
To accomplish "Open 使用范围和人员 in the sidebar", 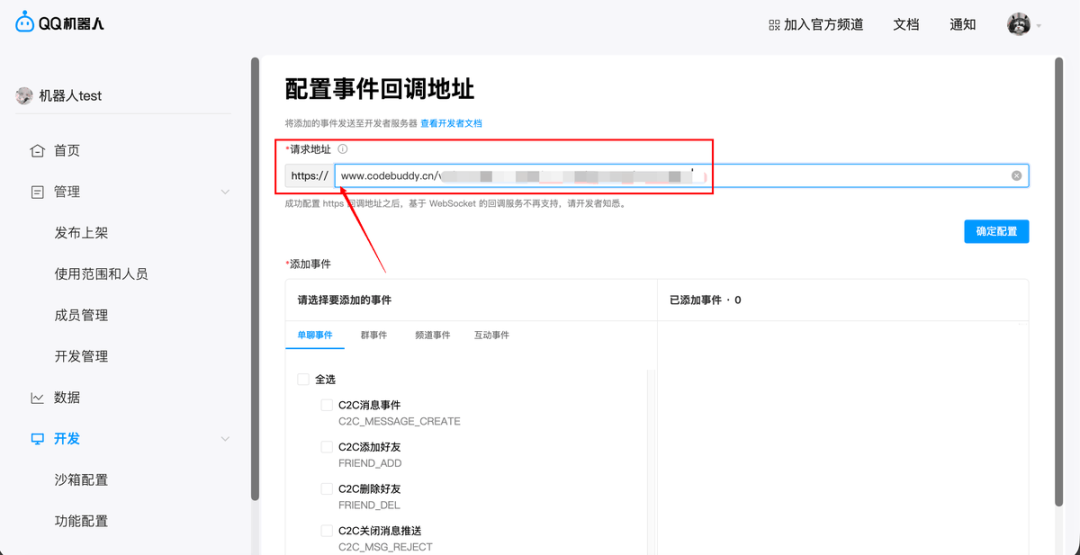I will (101, 274).
